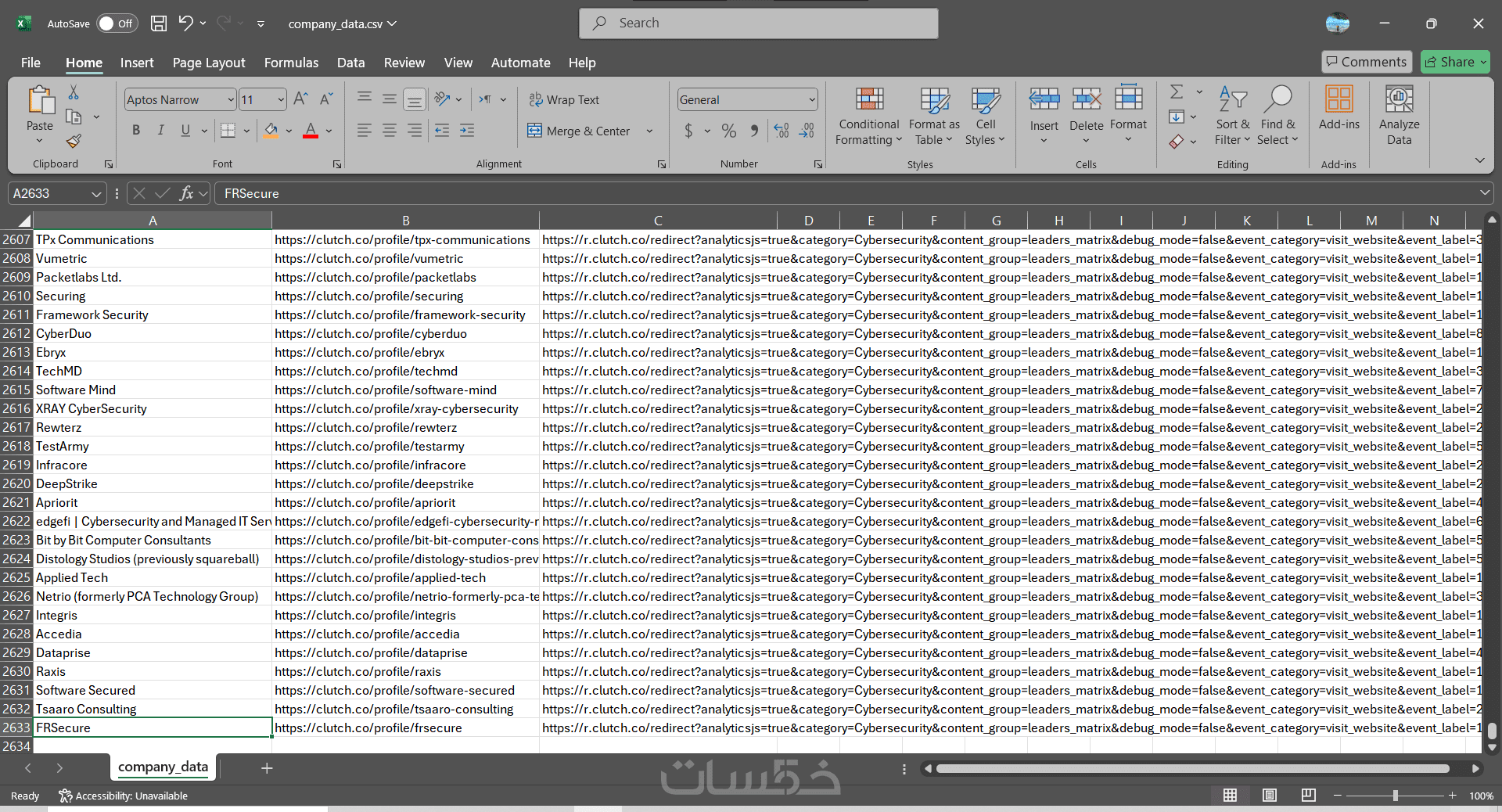Viewport: 1502px width, 812px height.
Task: Click the Undo arrow icon
Action: (185, 23)
